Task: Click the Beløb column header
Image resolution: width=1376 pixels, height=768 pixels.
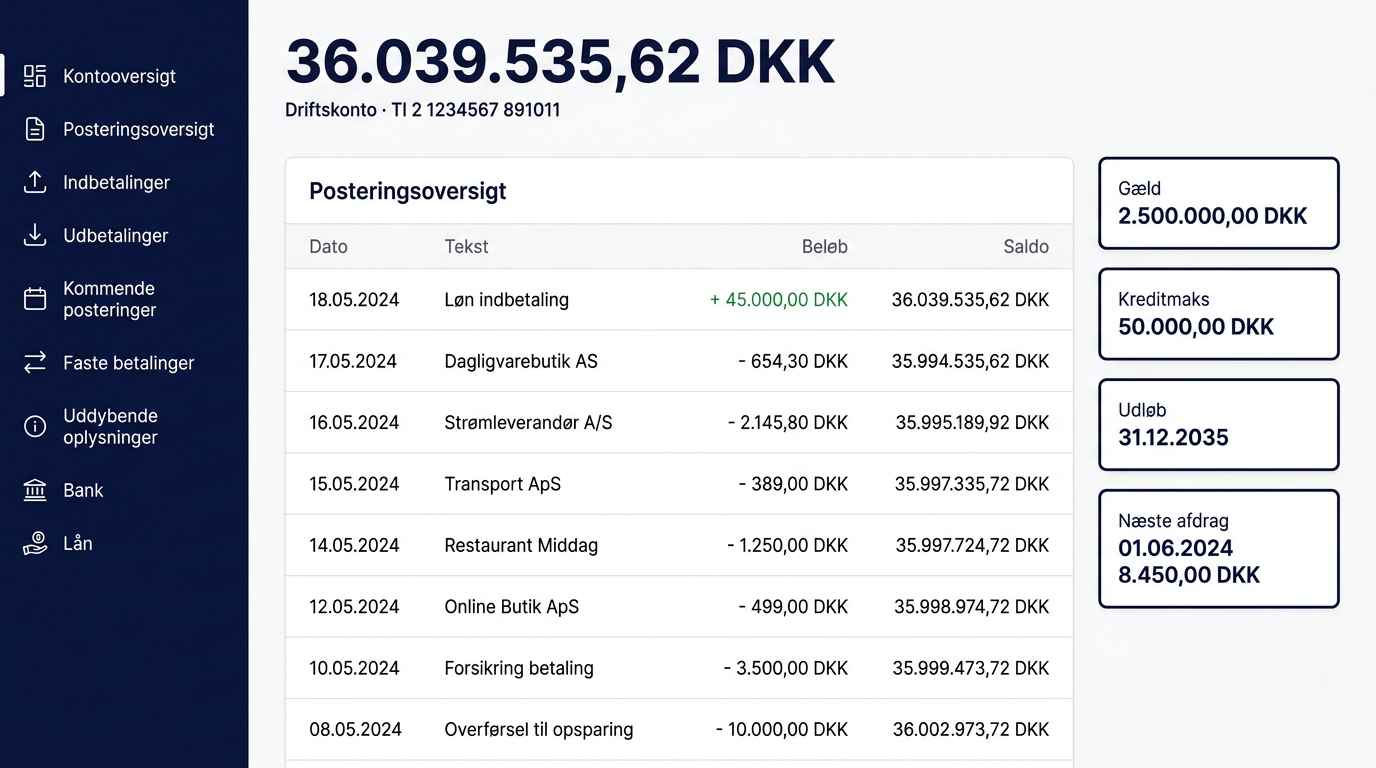Action: click(824, 246)
